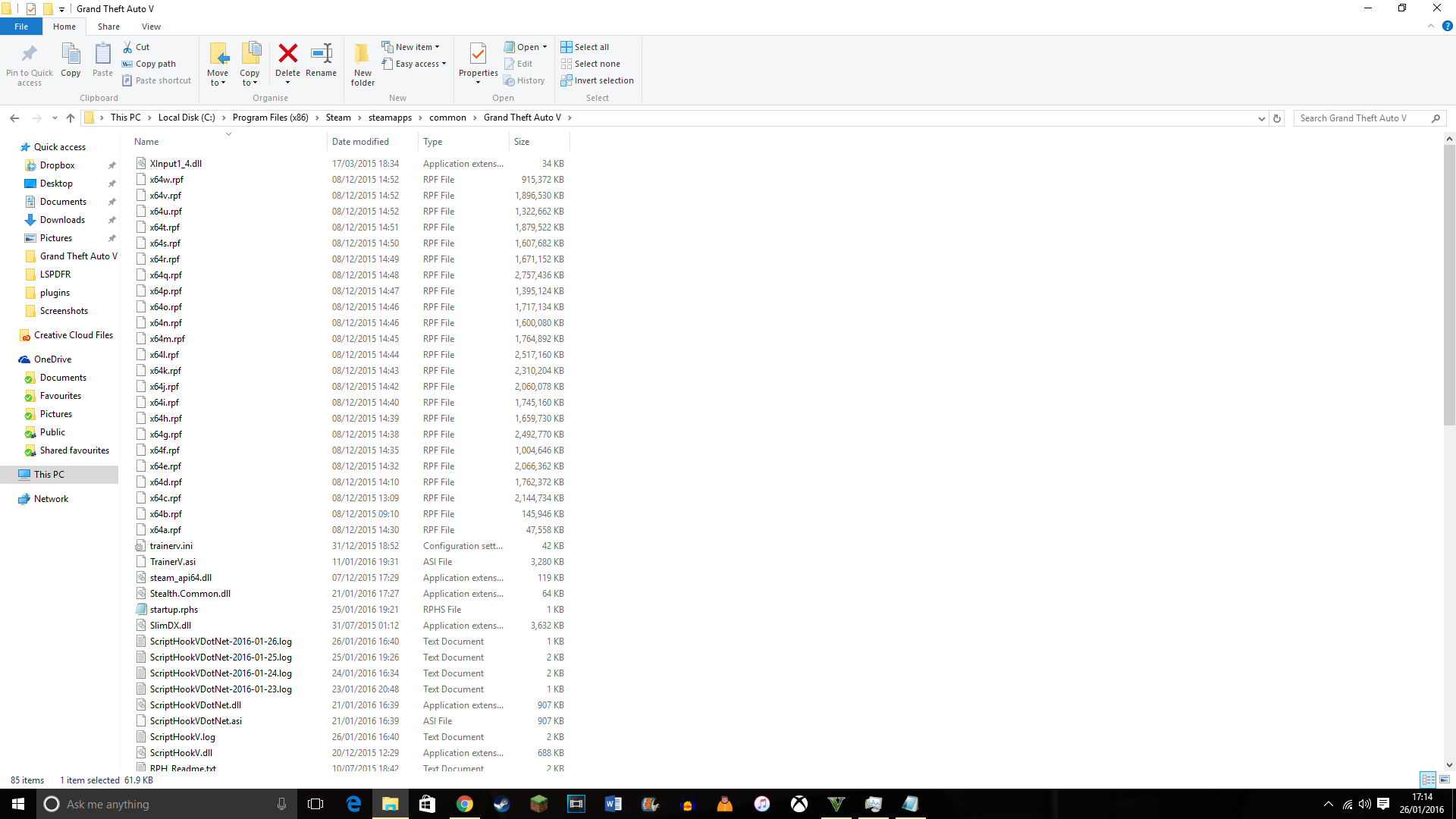Screen dimensions: 1456x819
Task: Open Steam from the taskbar
Action: [501, 804]
